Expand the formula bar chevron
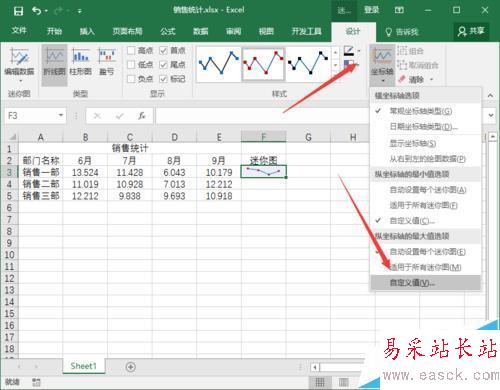Image resolution: width=500 pixels, height=390 pixels. (x=491, y=115)
